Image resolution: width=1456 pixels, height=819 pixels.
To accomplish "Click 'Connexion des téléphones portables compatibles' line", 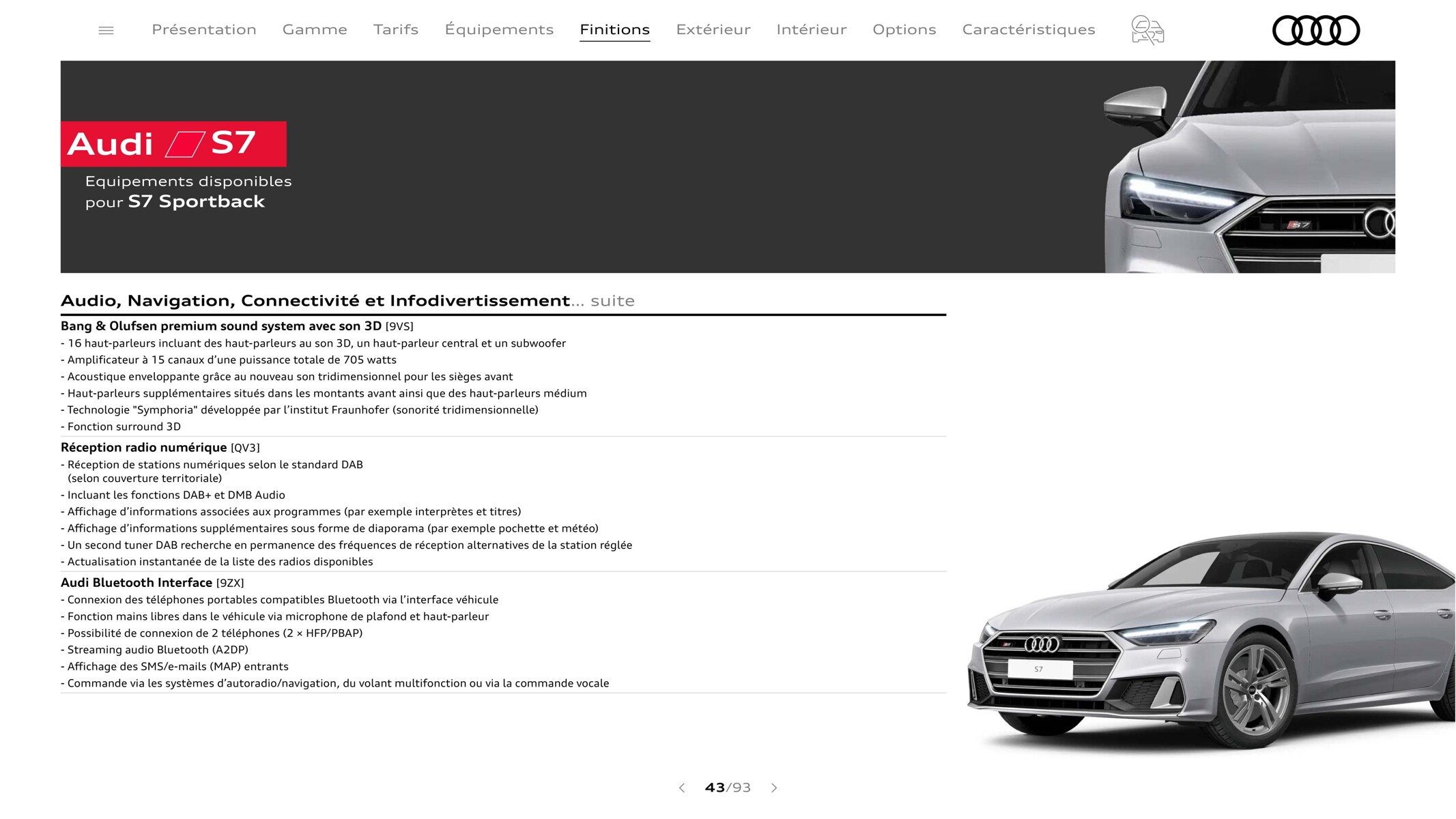I will [x=280, y=600].
